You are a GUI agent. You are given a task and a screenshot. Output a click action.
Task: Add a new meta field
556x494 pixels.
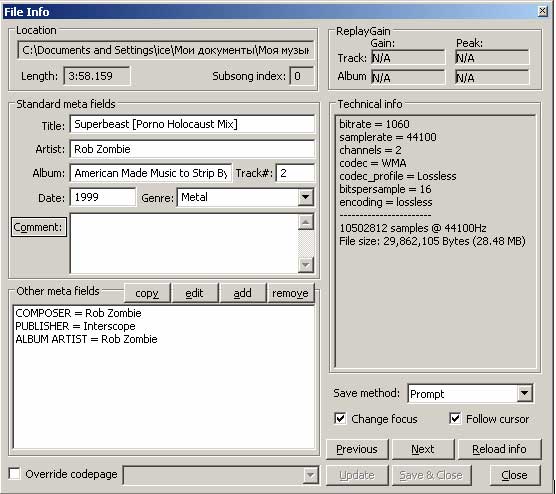pos(243,293)
